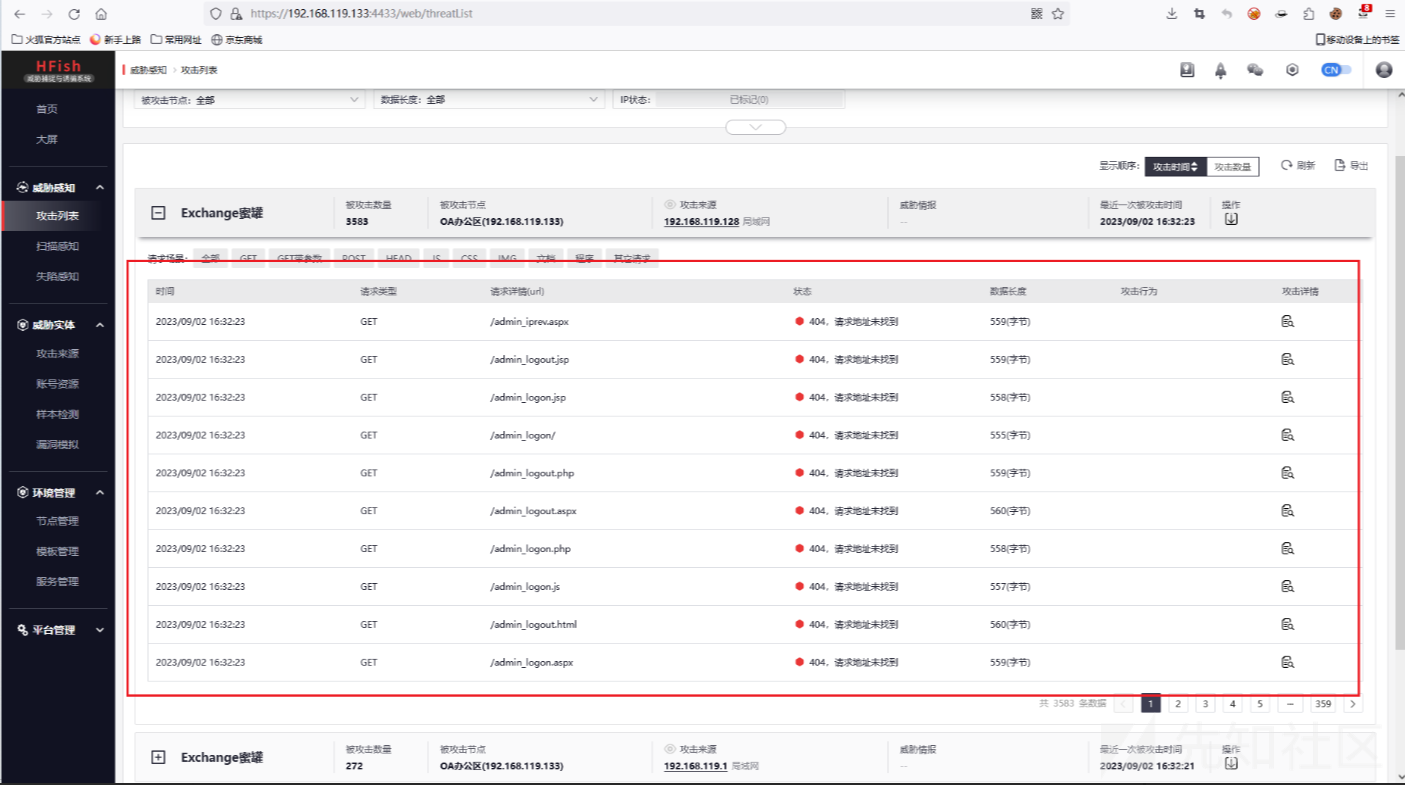Image resolution: width=1405 pixels, height=785 pixels.
Task: Open attack detail for /admin_logout.html row
Action: coord(1288,624)
